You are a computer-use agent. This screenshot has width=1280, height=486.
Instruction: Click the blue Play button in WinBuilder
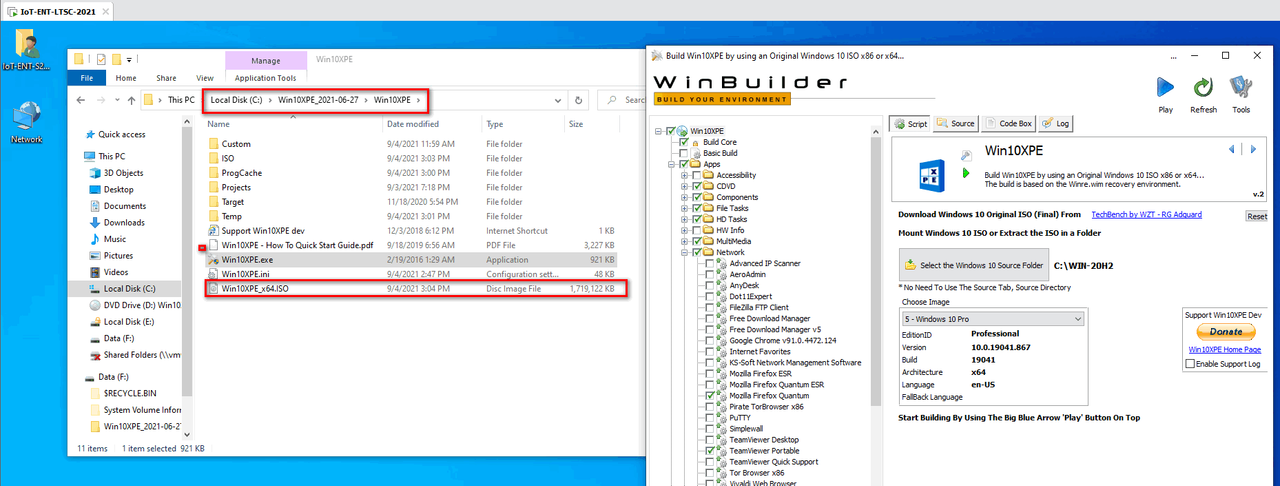(1165, 89)
